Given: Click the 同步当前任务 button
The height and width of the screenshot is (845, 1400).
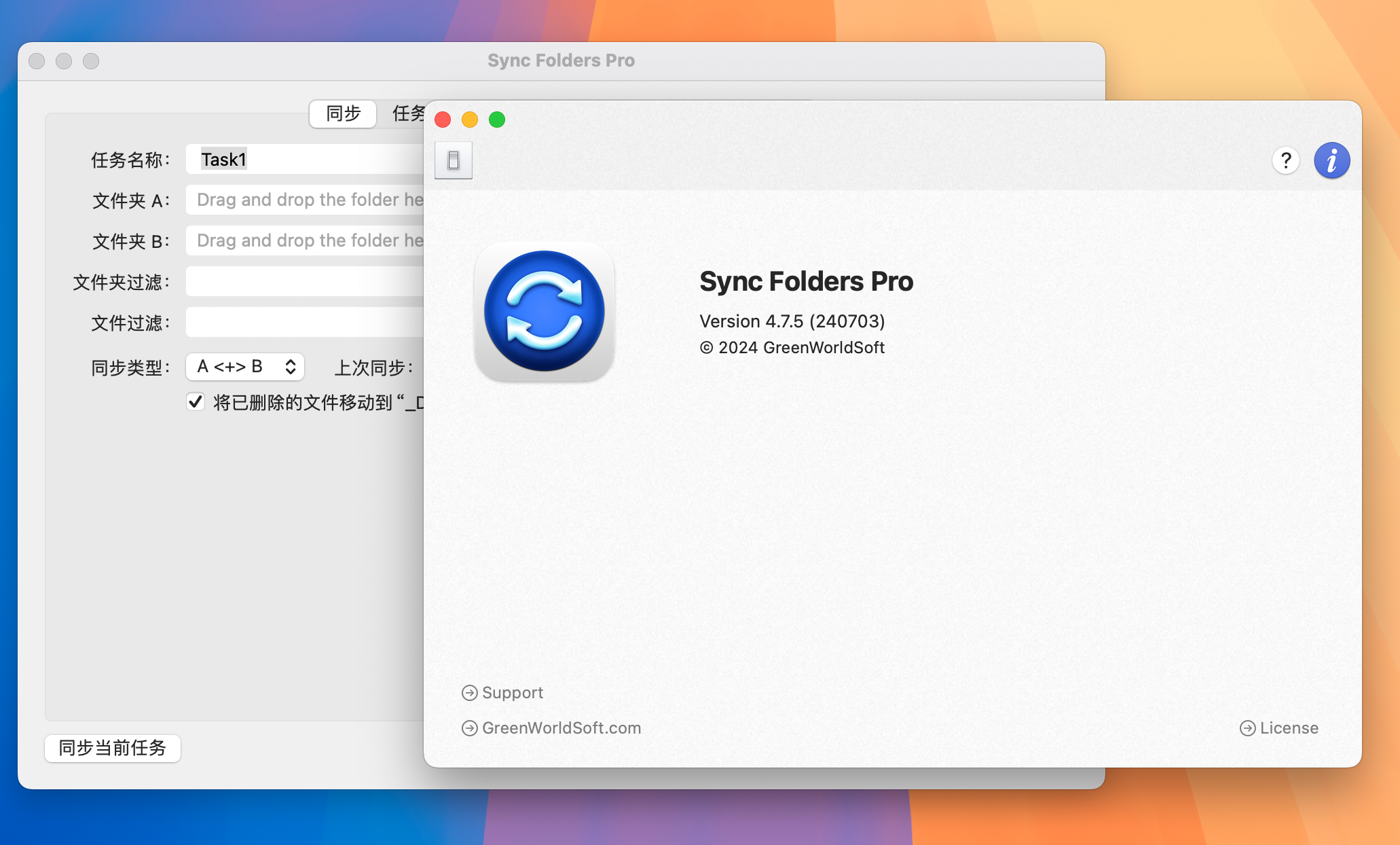Looking at the screenshot, I should pos(113,748).
